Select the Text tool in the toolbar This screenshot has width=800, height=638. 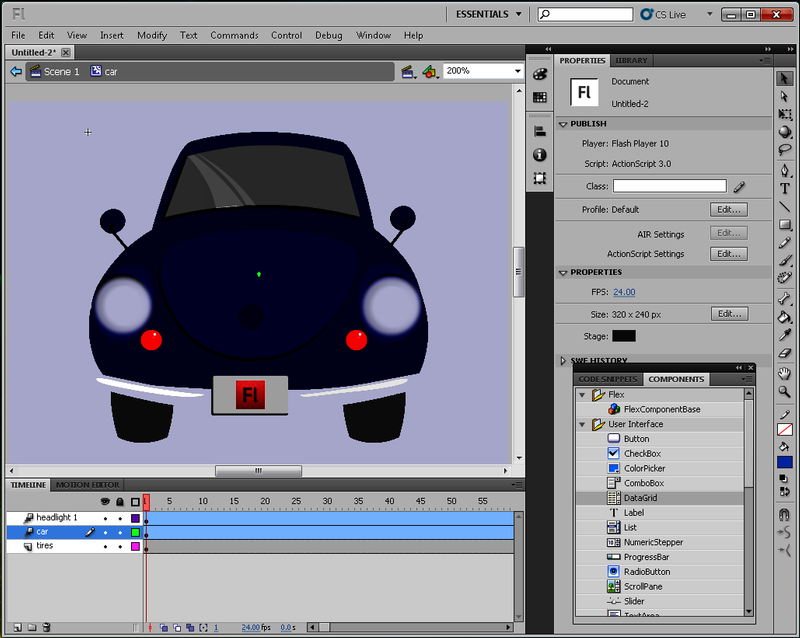click(x=785, y=188)
